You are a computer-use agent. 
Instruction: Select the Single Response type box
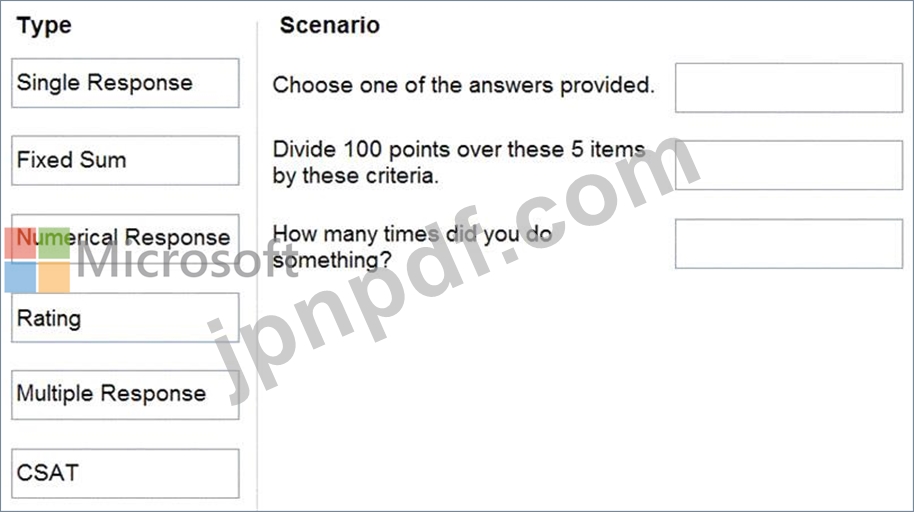[125, 83]
